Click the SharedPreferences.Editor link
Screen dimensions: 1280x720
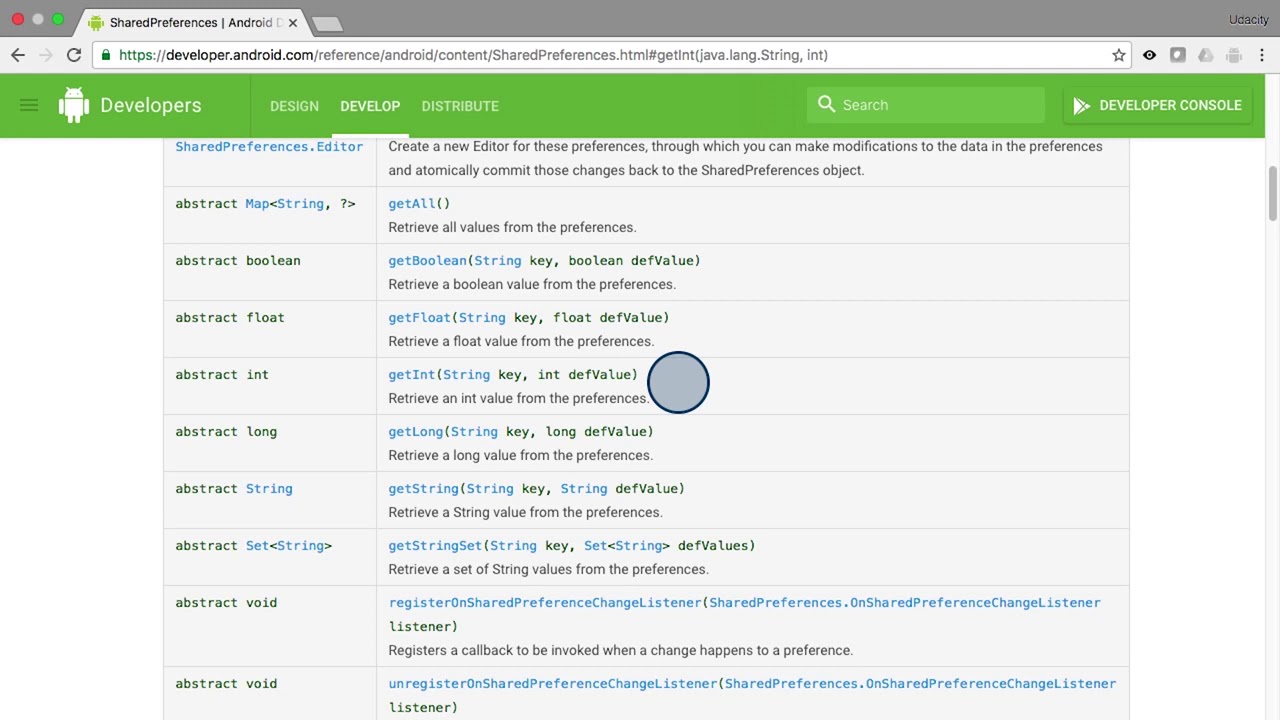coord(269,146)
